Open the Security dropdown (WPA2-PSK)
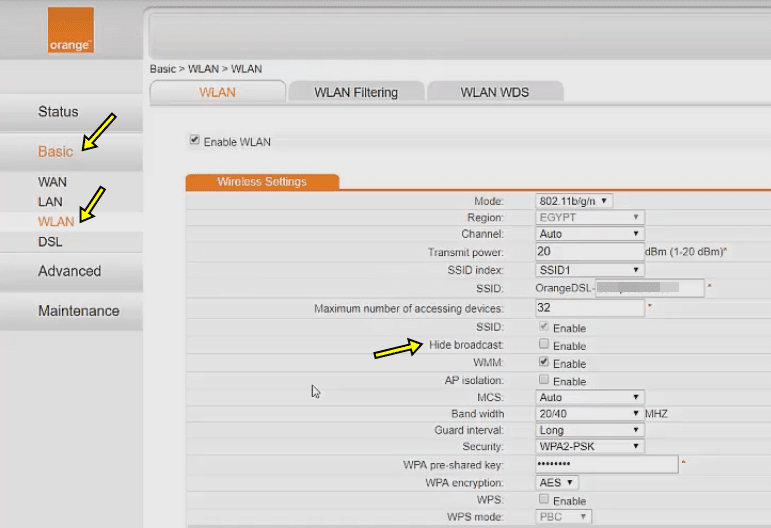Viewport: 771px width, 528px height. click(590, 446)
